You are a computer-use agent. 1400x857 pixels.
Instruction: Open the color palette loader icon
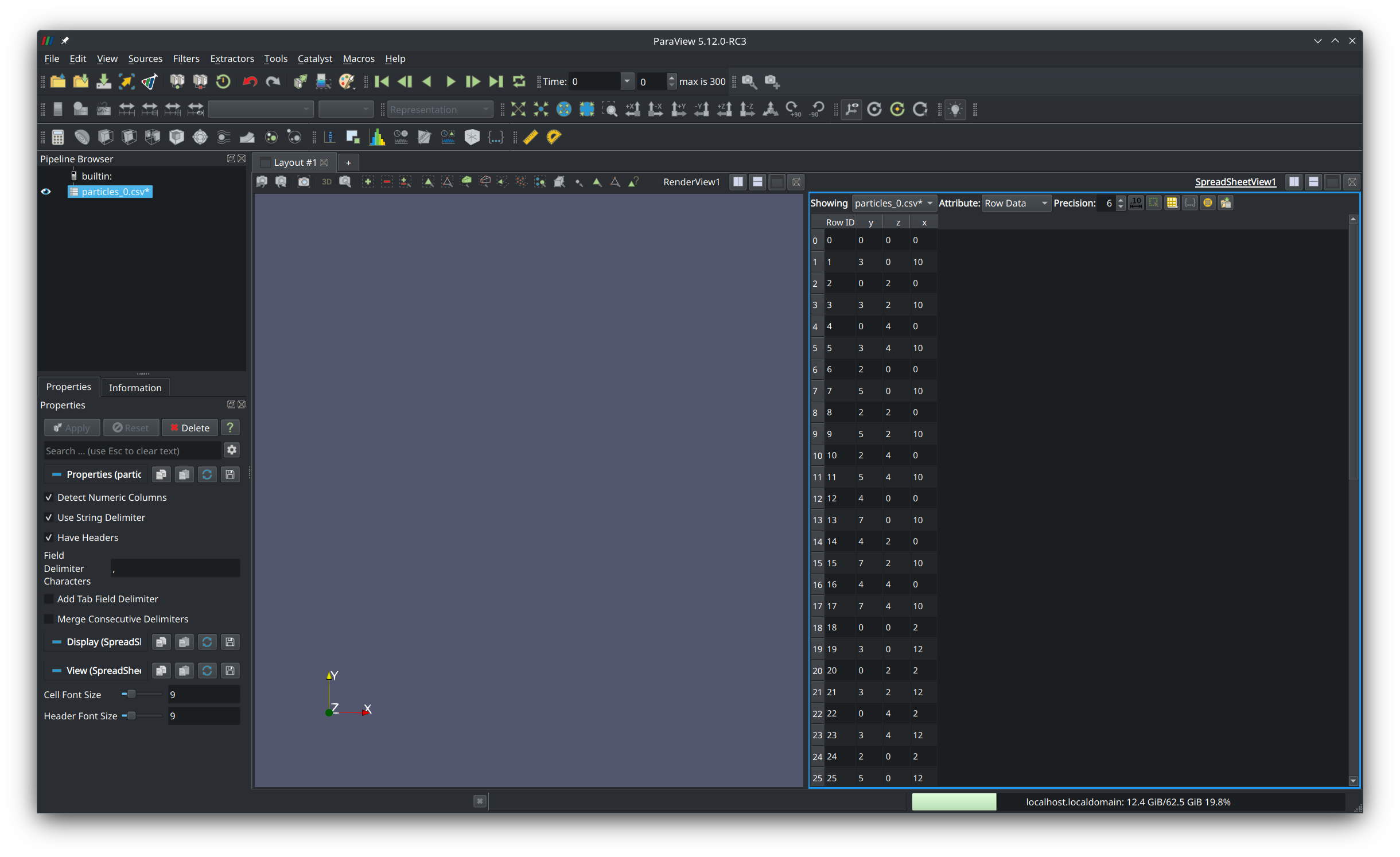point(347,81)
